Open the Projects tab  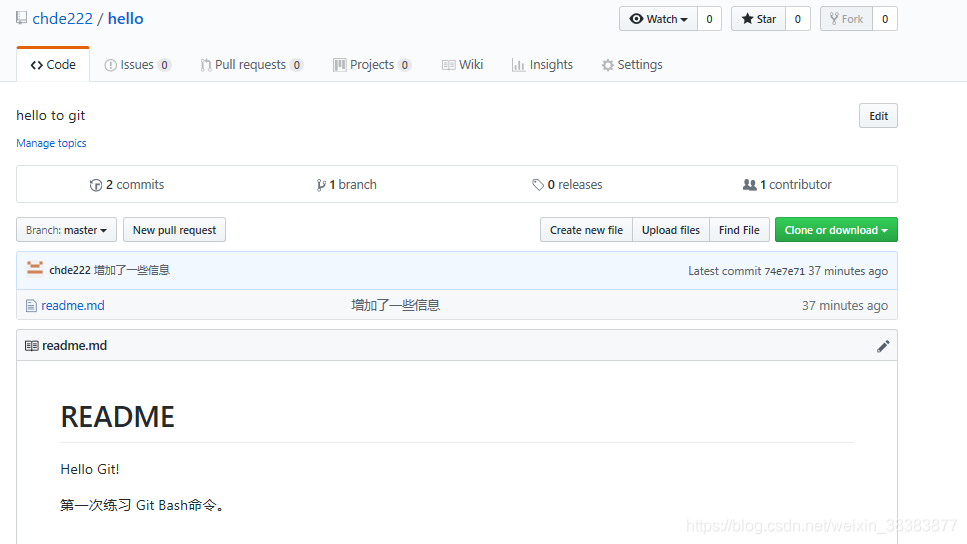(372, 65)
